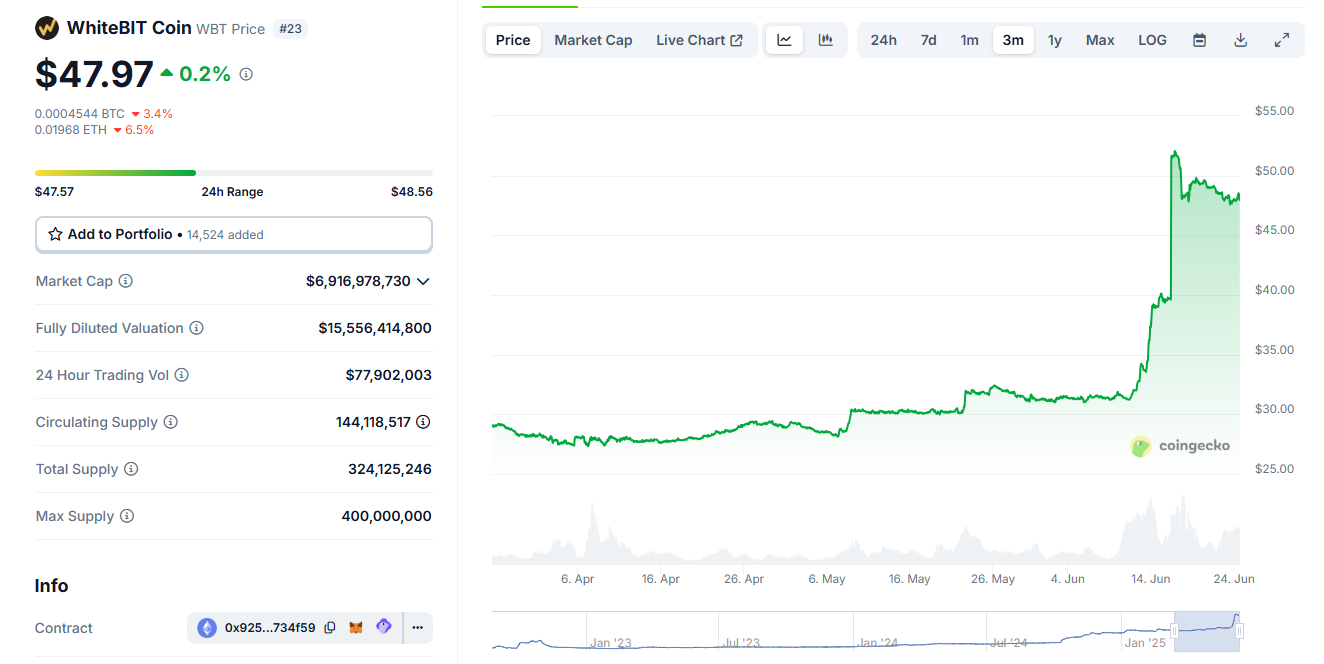Copy the contract address 0x925...734f59

point(330,628)
